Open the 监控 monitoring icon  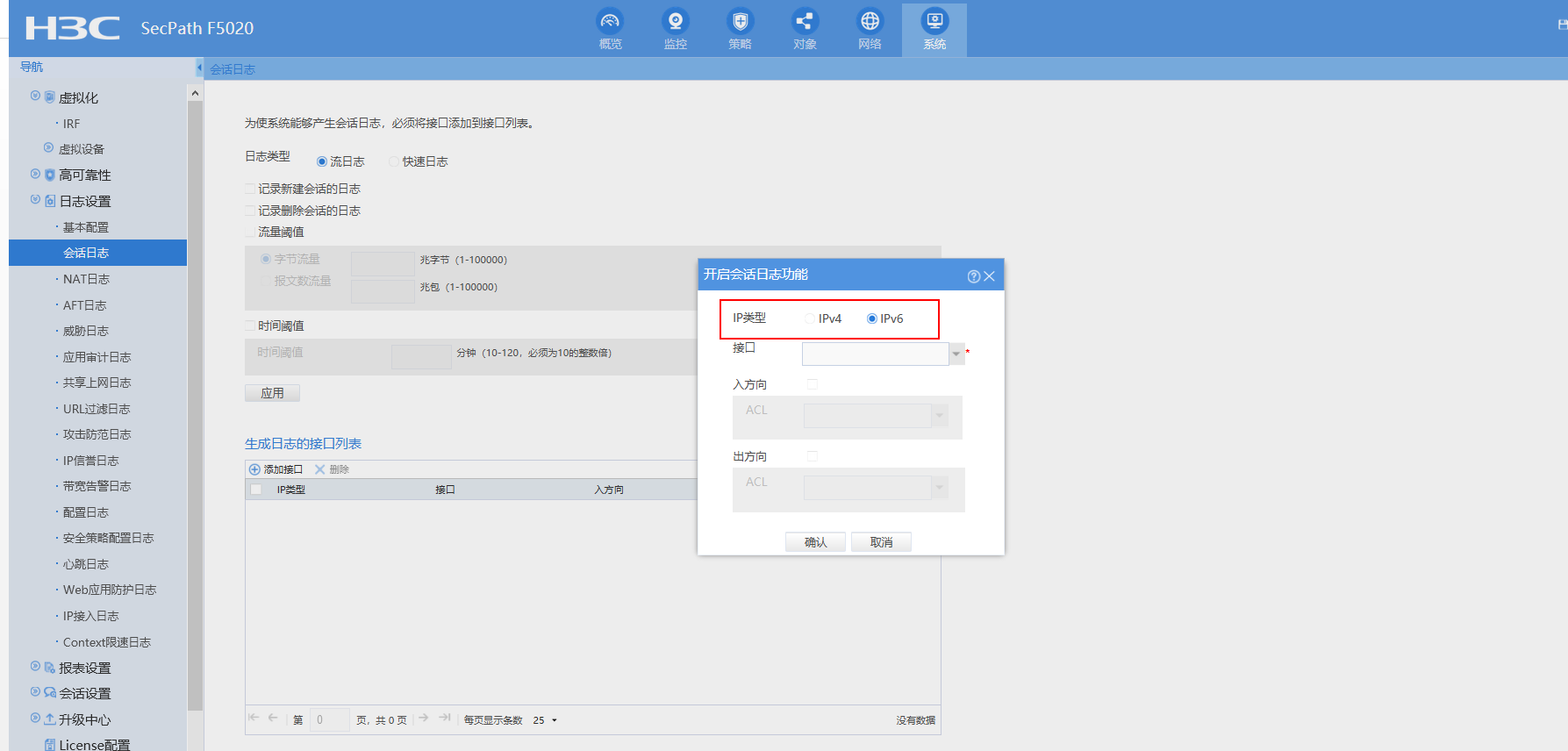pos(675,21)
